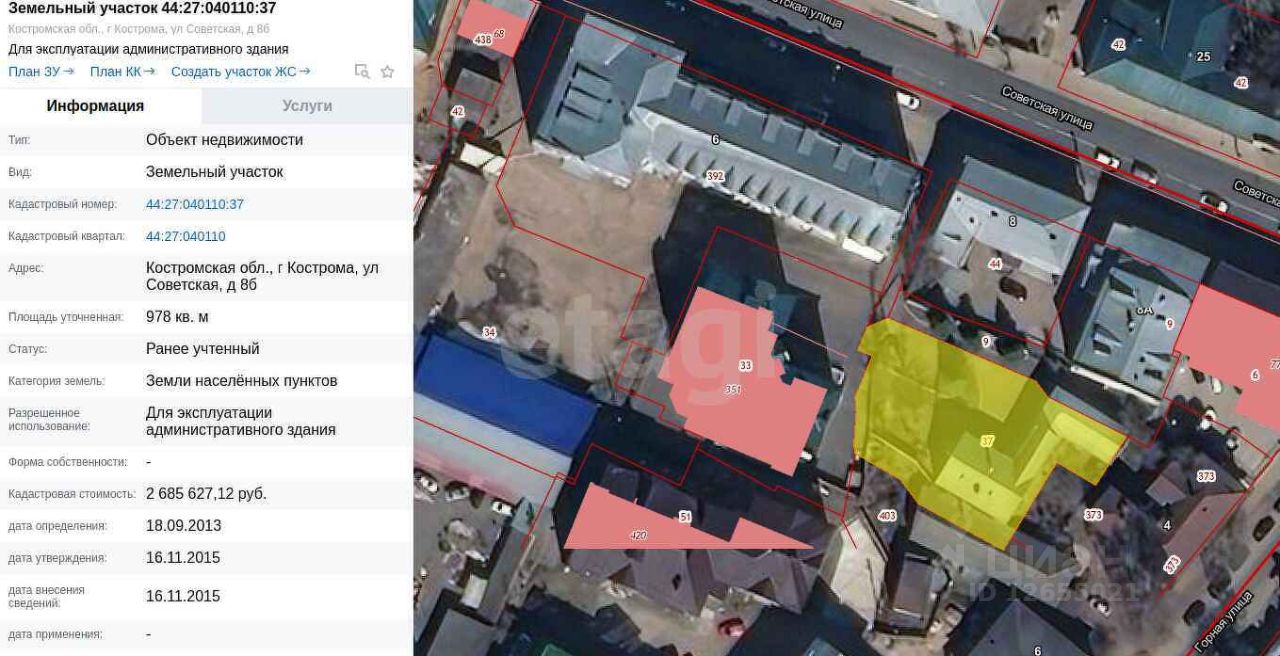Click the cadastral value 2 685 627,12 руб.
This screenshot has height=656, width=1280.
click(x=207, y=494)
